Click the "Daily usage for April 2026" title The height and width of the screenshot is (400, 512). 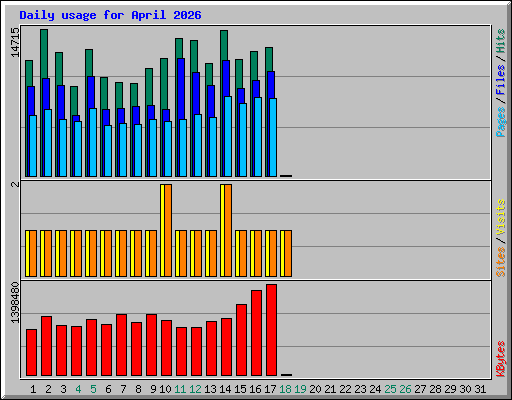110,15
